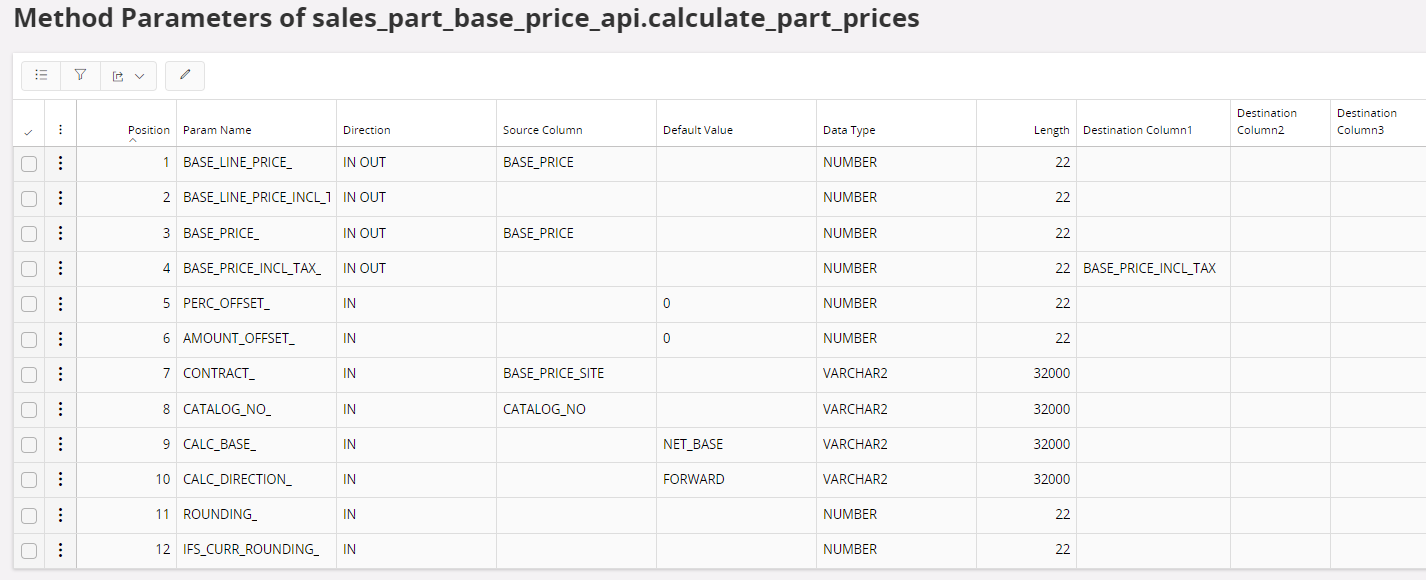This screenshot has width=1426, height=580.
Task: Select the FORWARD default value cell
Action: pyautogui.click(x=693, y=479)
